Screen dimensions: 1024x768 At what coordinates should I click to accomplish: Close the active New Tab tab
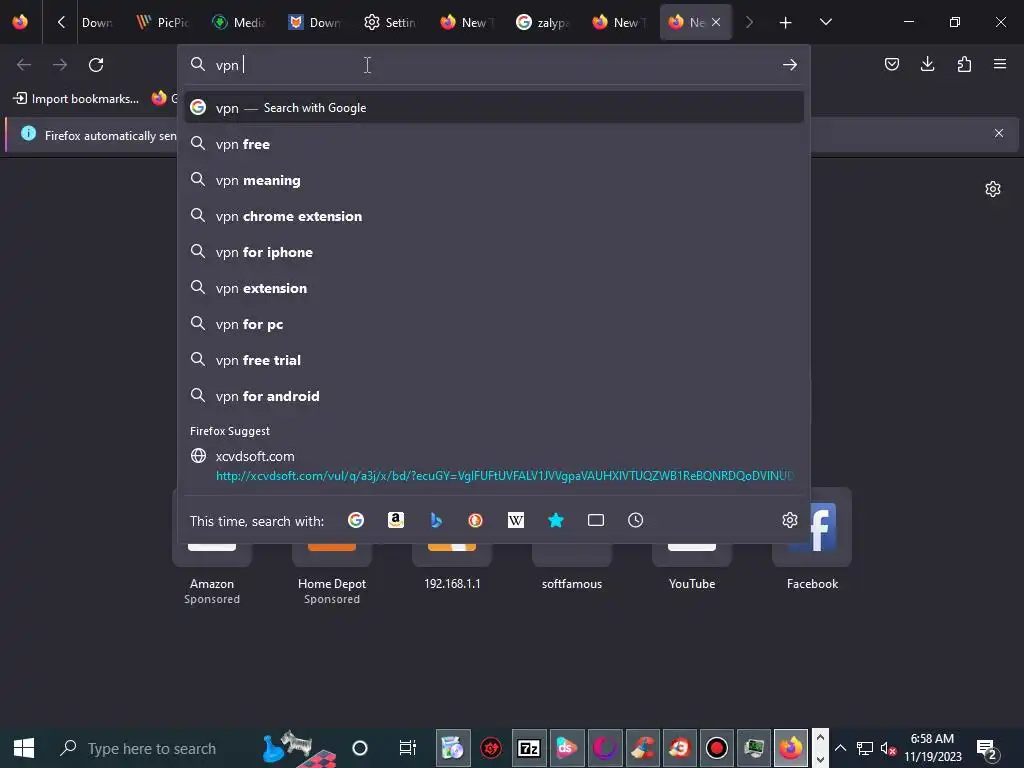(x=716, y=22)
